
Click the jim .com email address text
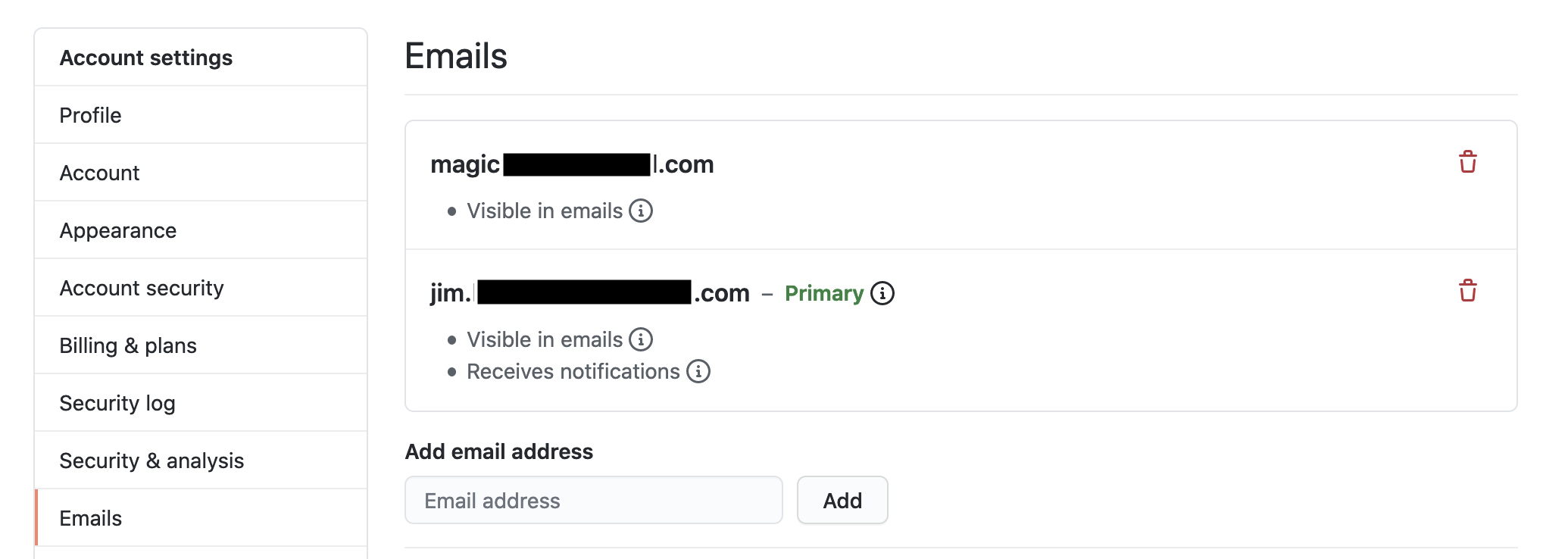click(587, 293)
